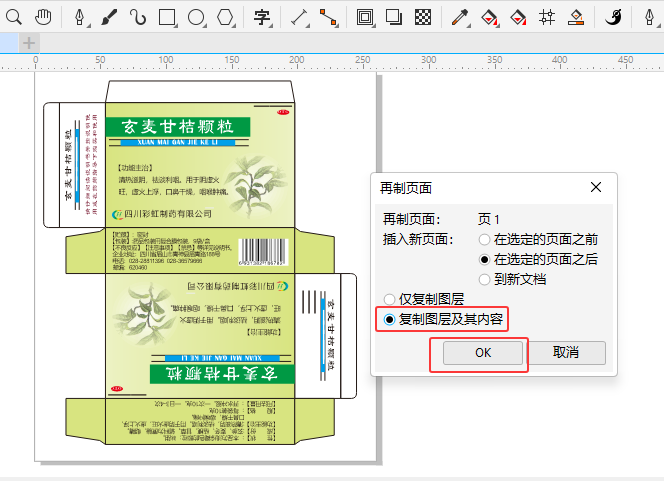Click the black swirl effect icon
Viewport: 664px width, 481px height.
coord(613,17)
